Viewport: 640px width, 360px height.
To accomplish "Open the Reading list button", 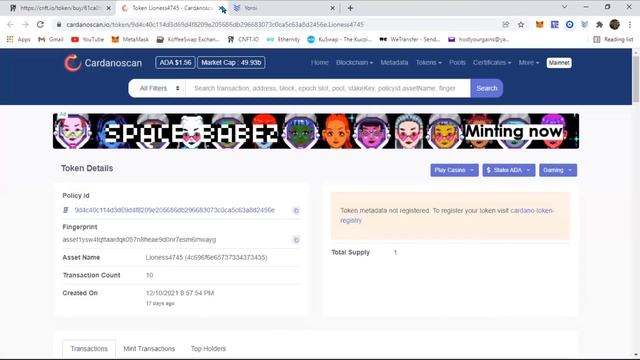I will pos(613,39).
